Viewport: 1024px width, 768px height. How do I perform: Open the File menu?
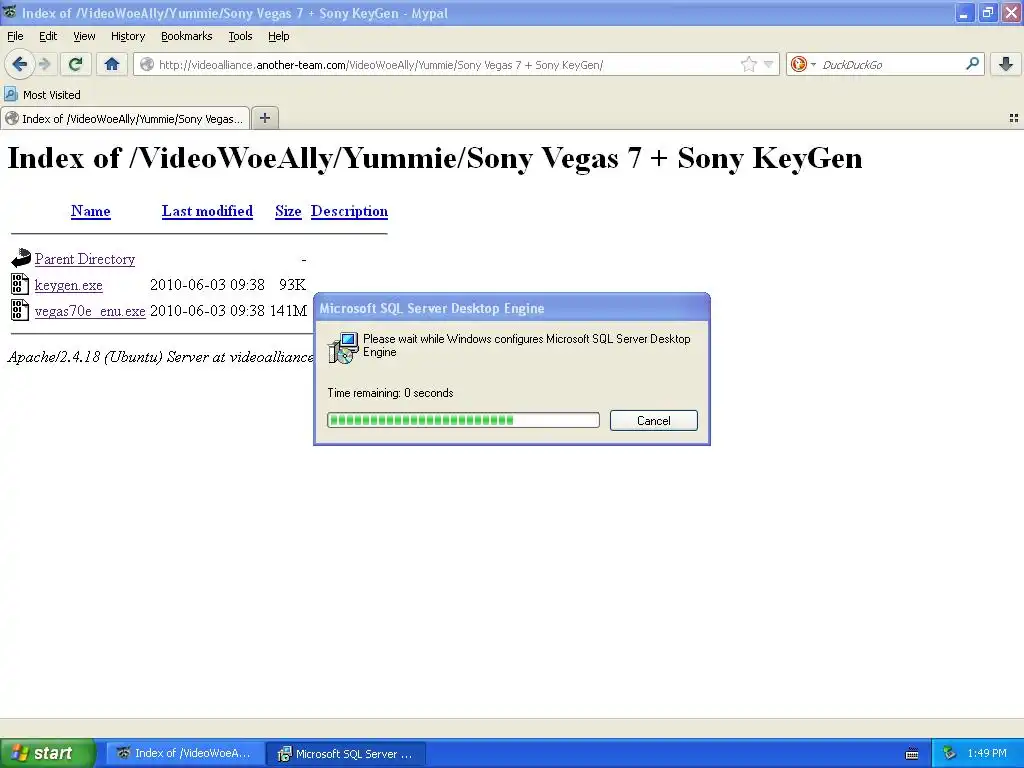[15, 36]
